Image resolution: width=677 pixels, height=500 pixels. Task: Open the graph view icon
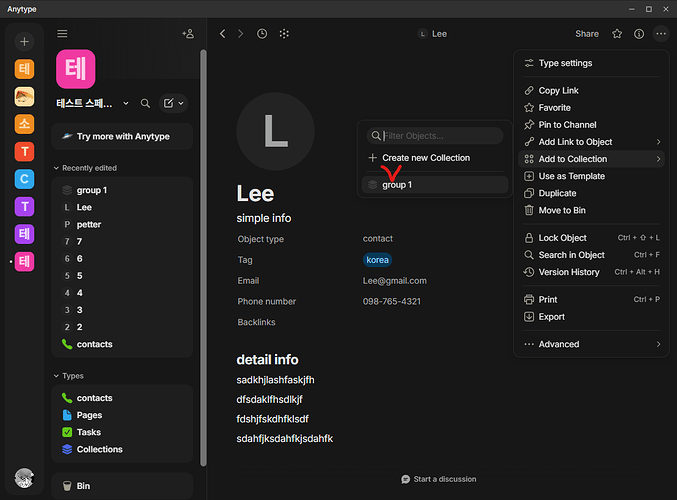pyautogui.click(x=284, y=34)
